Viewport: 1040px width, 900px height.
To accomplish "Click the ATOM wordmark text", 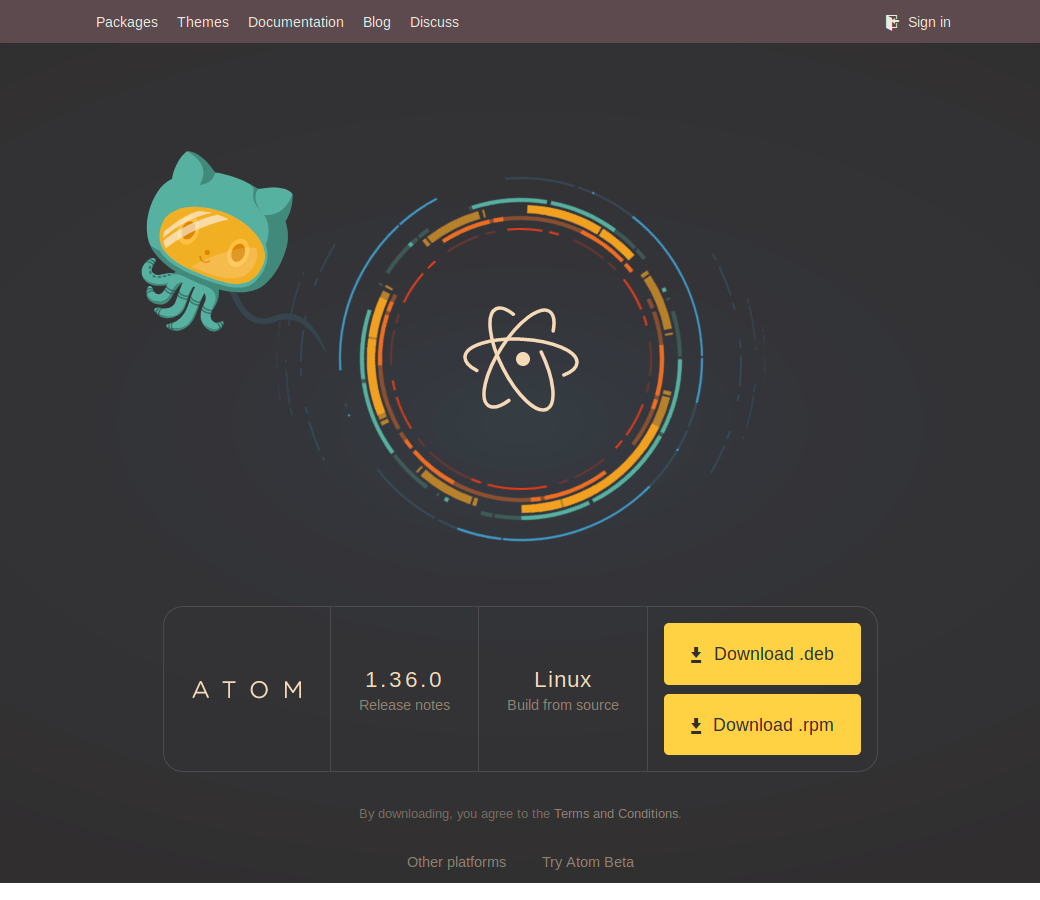I will [247, 690].
